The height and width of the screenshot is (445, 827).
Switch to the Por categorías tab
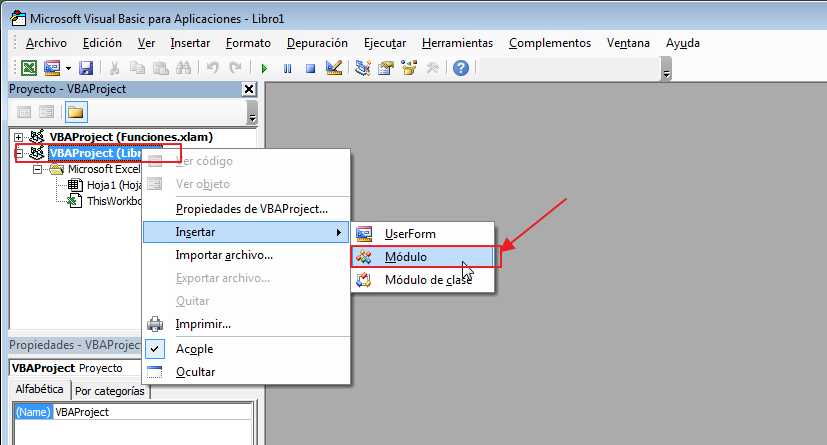click(109, 391)
